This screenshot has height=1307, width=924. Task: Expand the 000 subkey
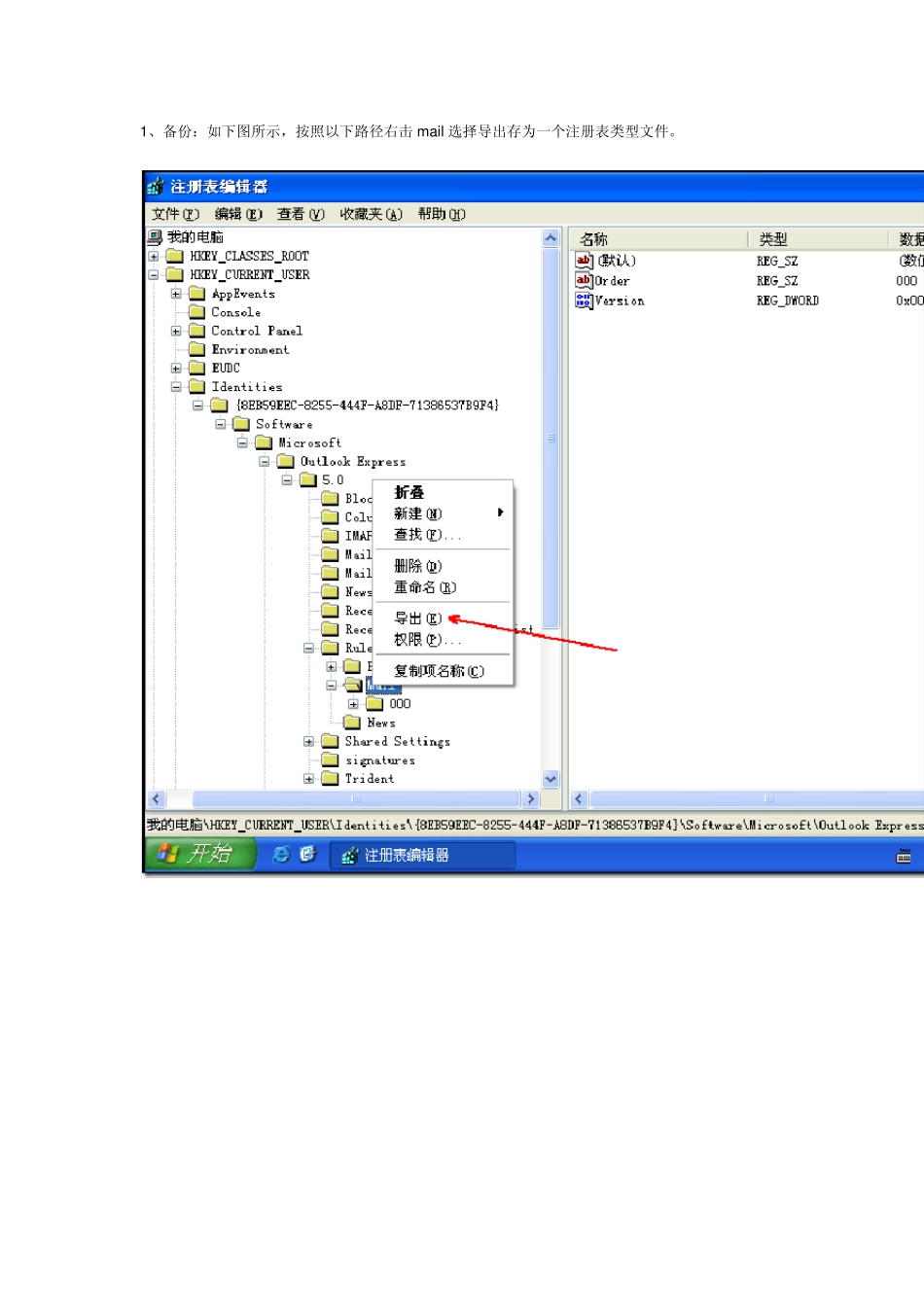coord(353,704)
